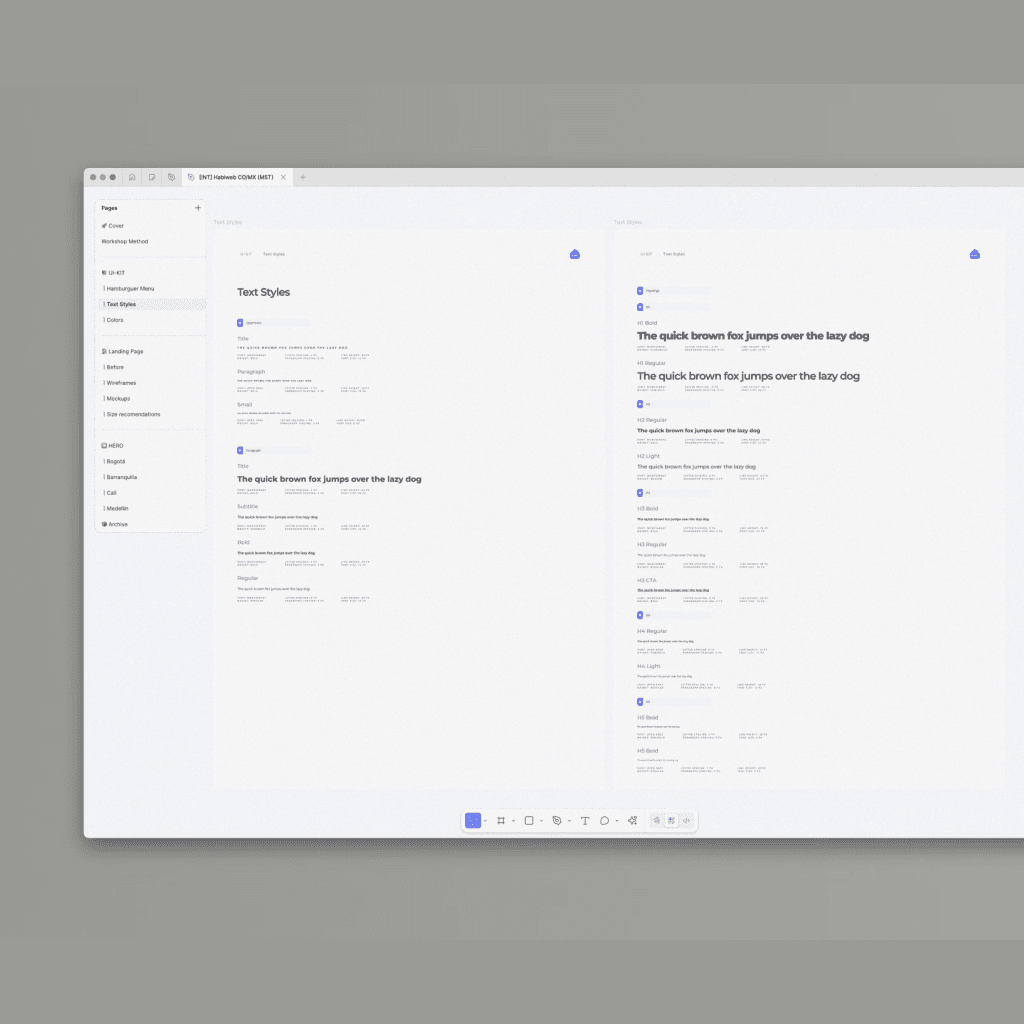Click the purple logo on right Text Styles frame
The image size is (1024, 1024).
click(x=974, y=254)
